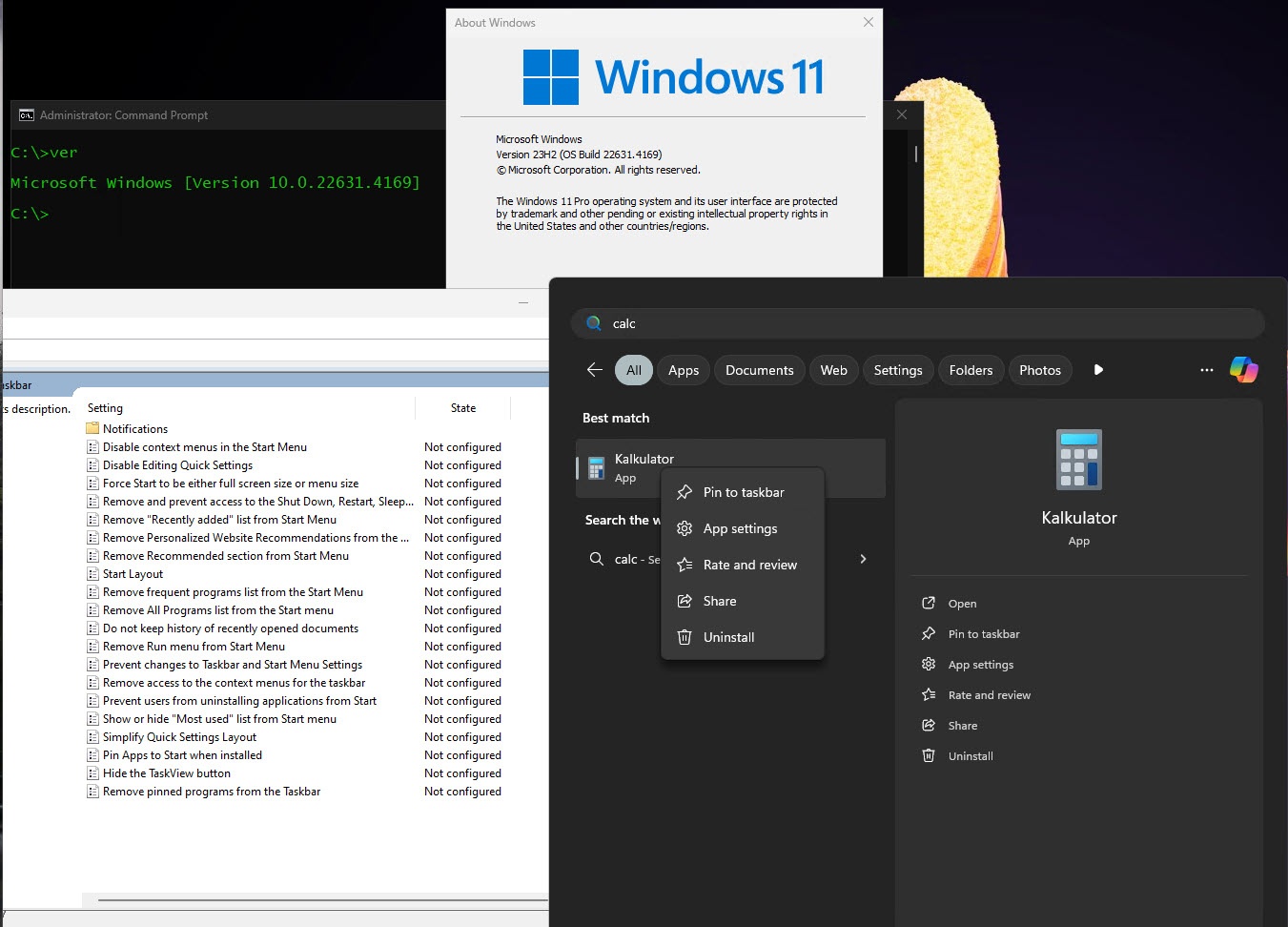Click the Copilot icon in search panel
The width and height of the screenshot is (1288, 927).
[1243, 369]
